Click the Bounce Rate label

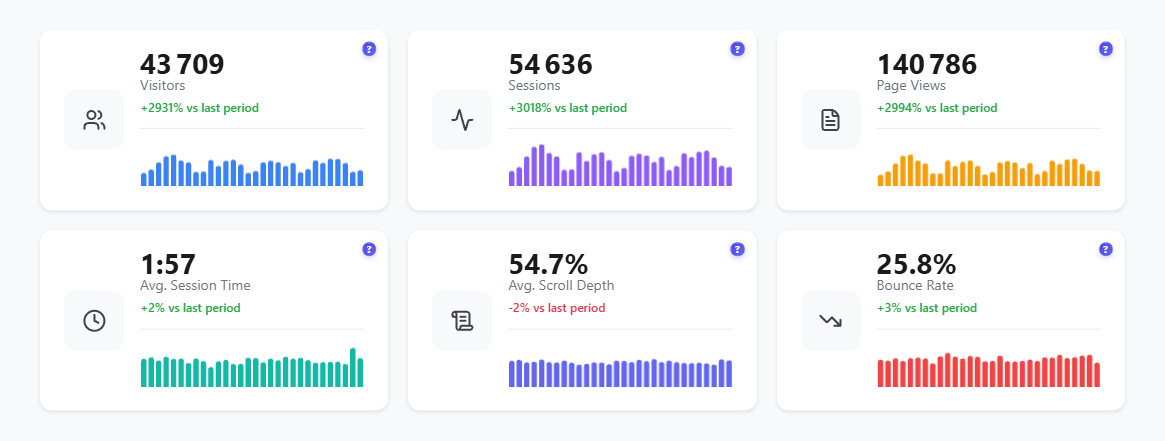pos(915,285)
